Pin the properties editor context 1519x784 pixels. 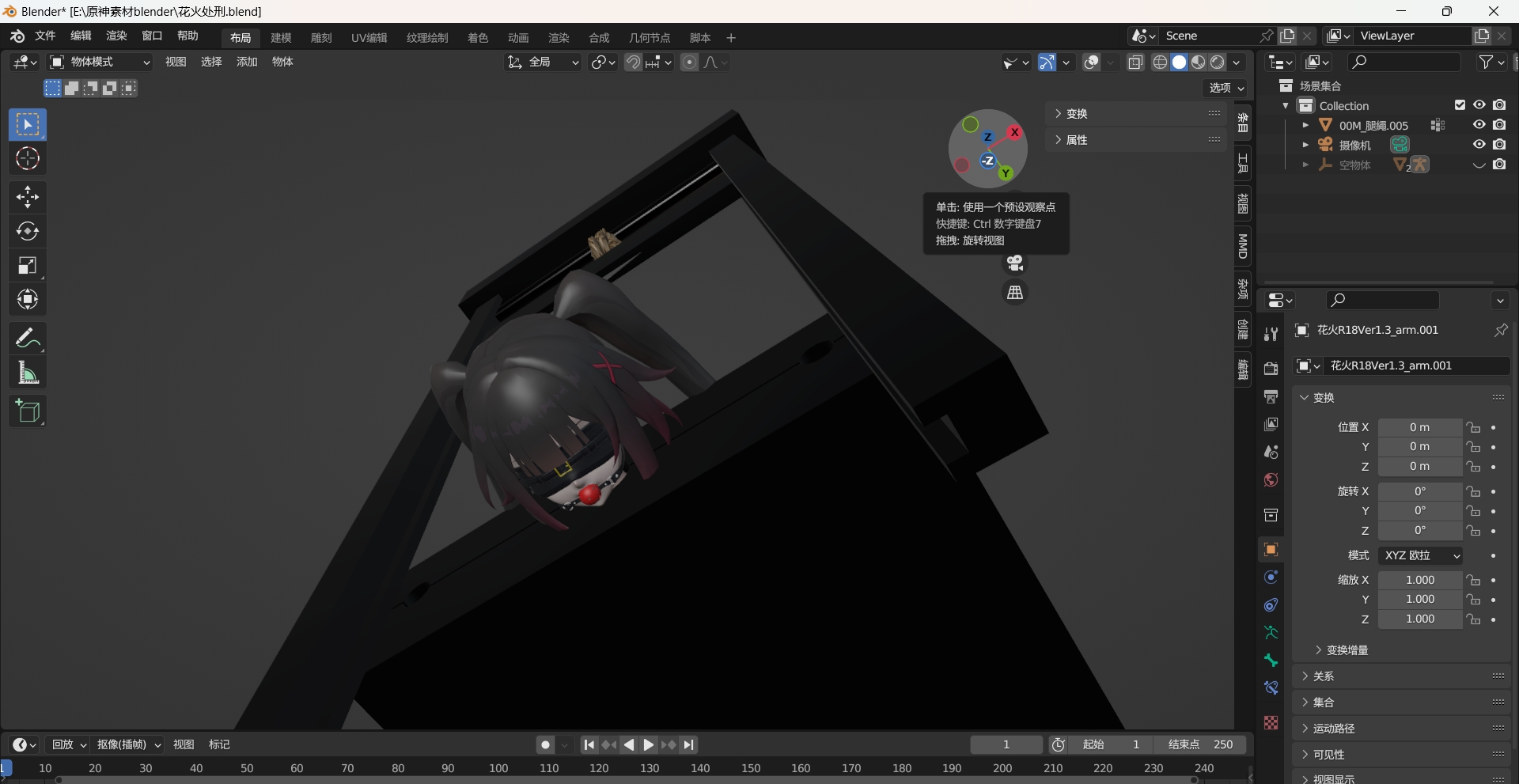(x=1501, y=331)
